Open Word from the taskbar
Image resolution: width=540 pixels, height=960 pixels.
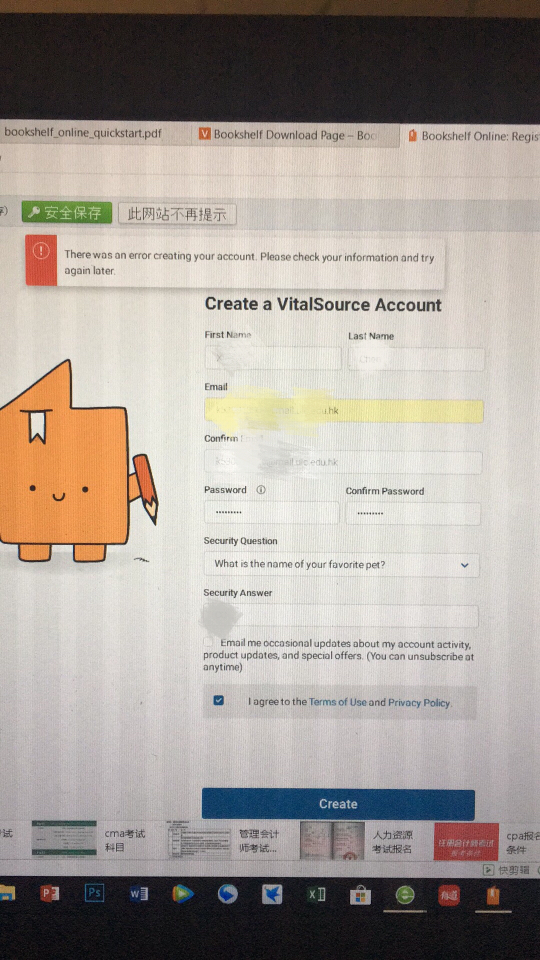click(x=138, y=894)
